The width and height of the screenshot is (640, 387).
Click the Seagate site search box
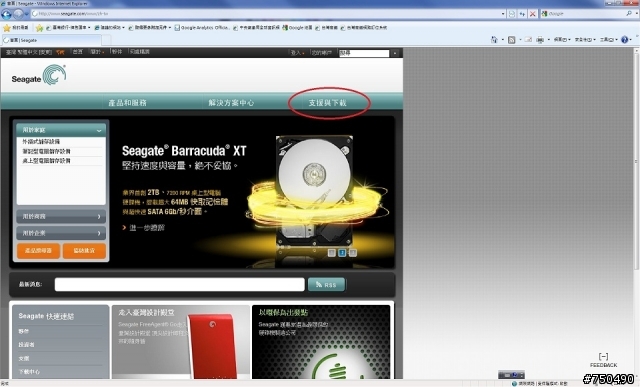click(364, 53)
